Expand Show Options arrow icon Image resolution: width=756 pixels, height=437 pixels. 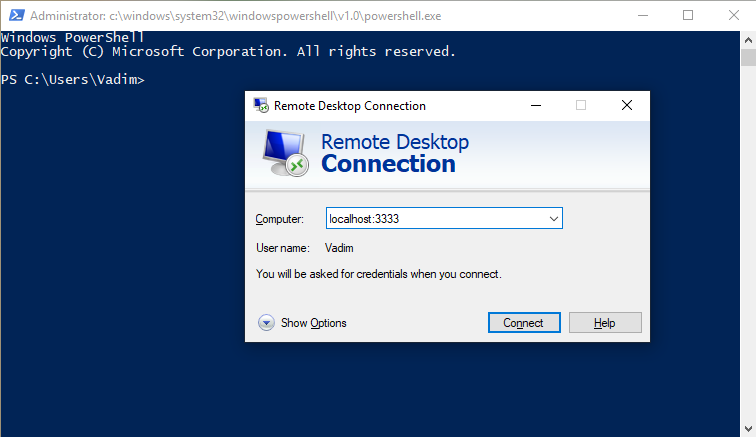point(266,323)
